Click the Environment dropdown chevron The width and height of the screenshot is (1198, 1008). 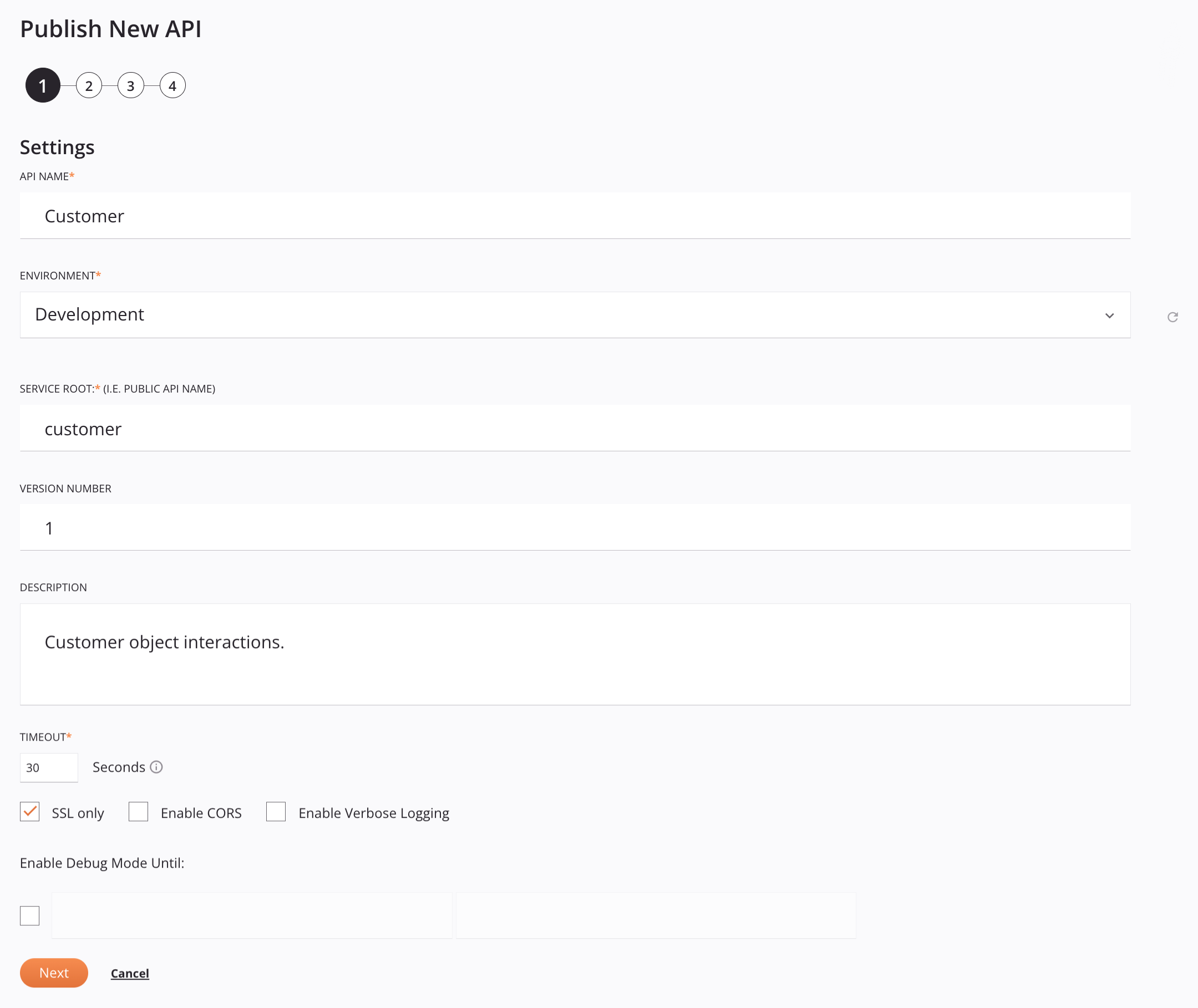[1109, 315]
